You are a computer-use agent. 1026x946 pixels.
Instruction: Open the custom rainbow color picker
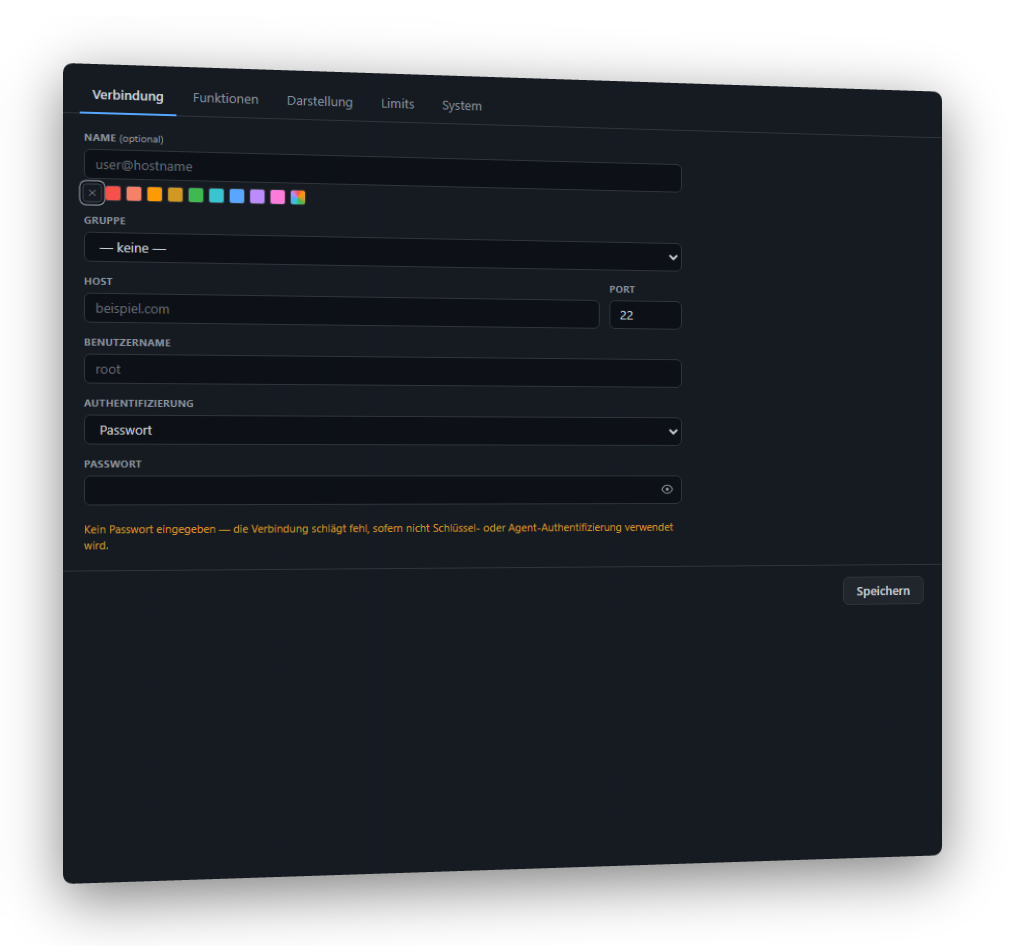(x=298, y=197)
